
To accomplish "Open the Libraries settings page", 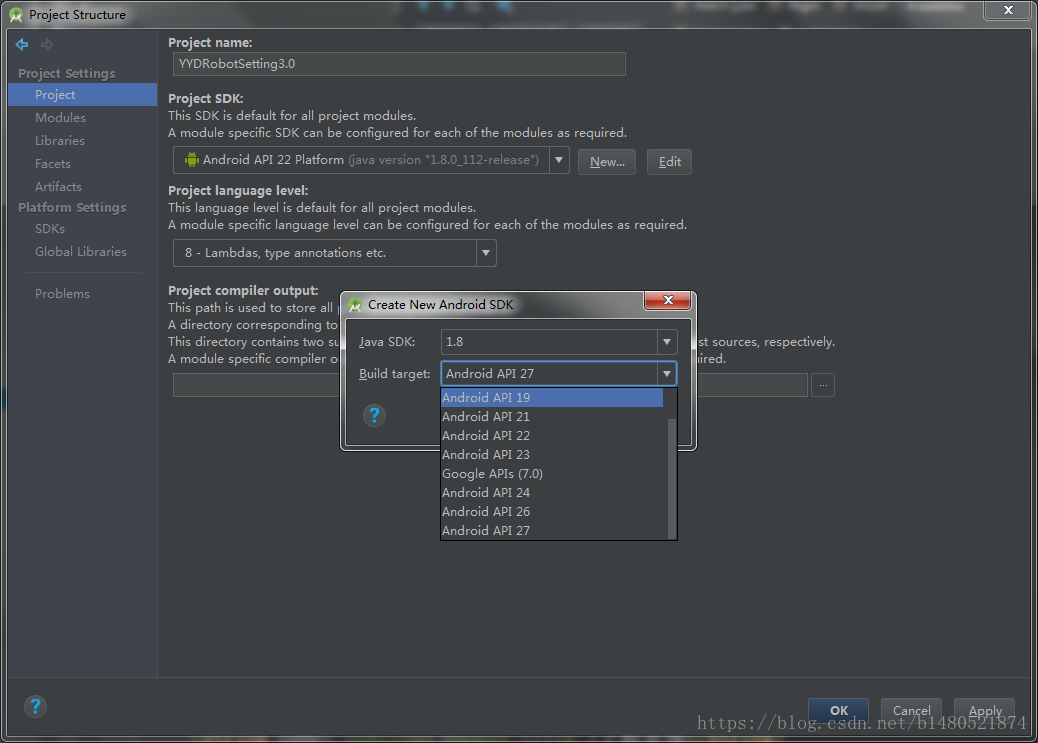I will tap(60, 140).
